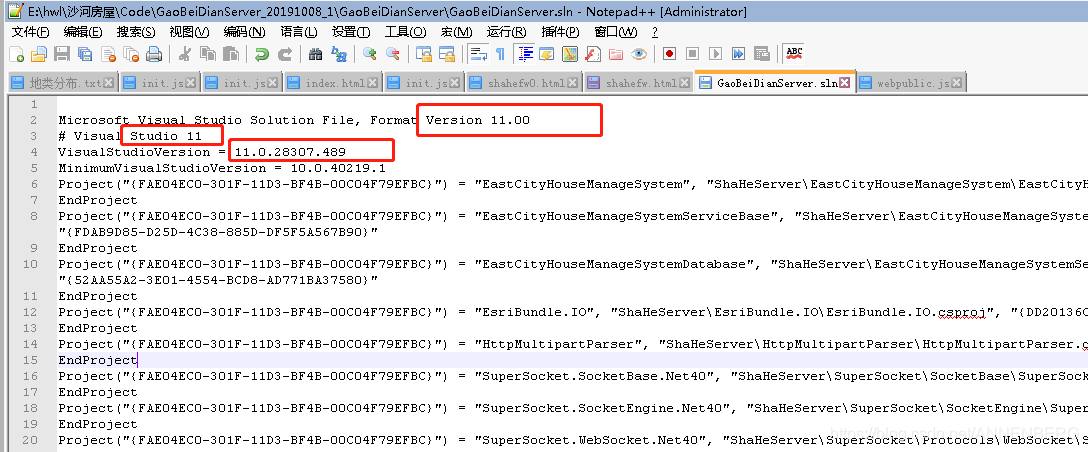This screenshot has width=1088, height=452.
Task: Open the ? help menu
Action: point(655,32)
